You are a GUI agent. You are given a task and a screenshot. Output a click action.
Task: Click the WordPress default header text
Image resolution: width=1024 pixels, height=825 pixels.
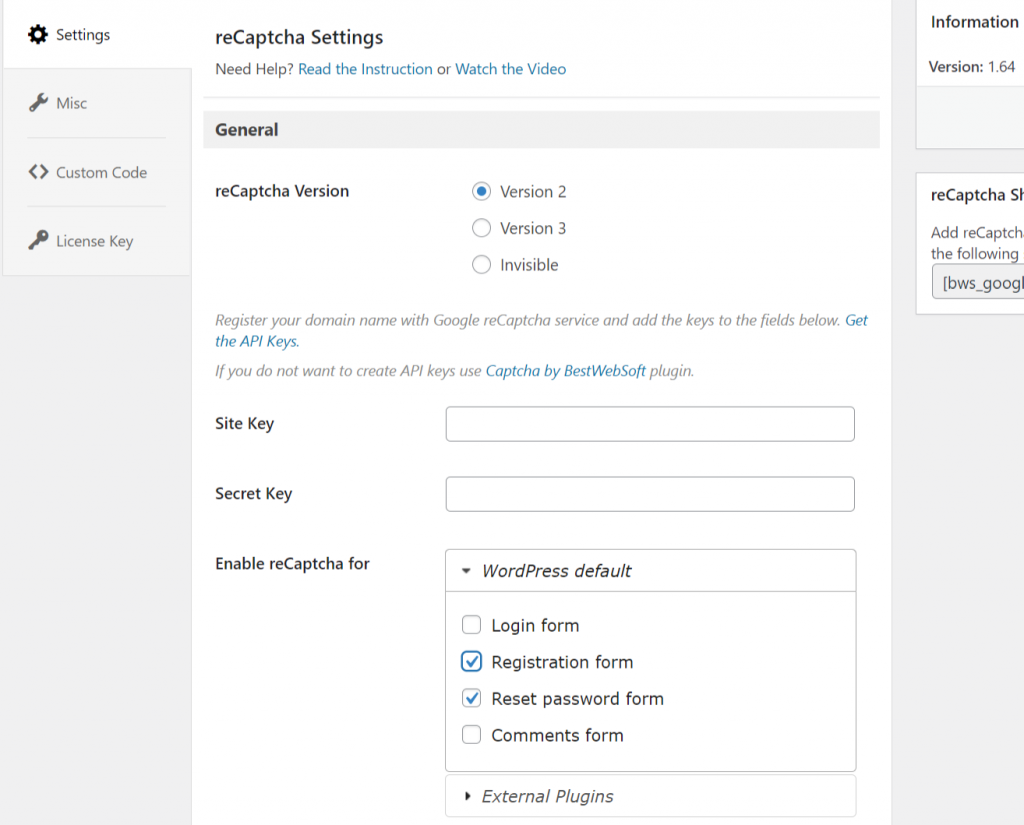pyautogui.click(x=556, y=571)
